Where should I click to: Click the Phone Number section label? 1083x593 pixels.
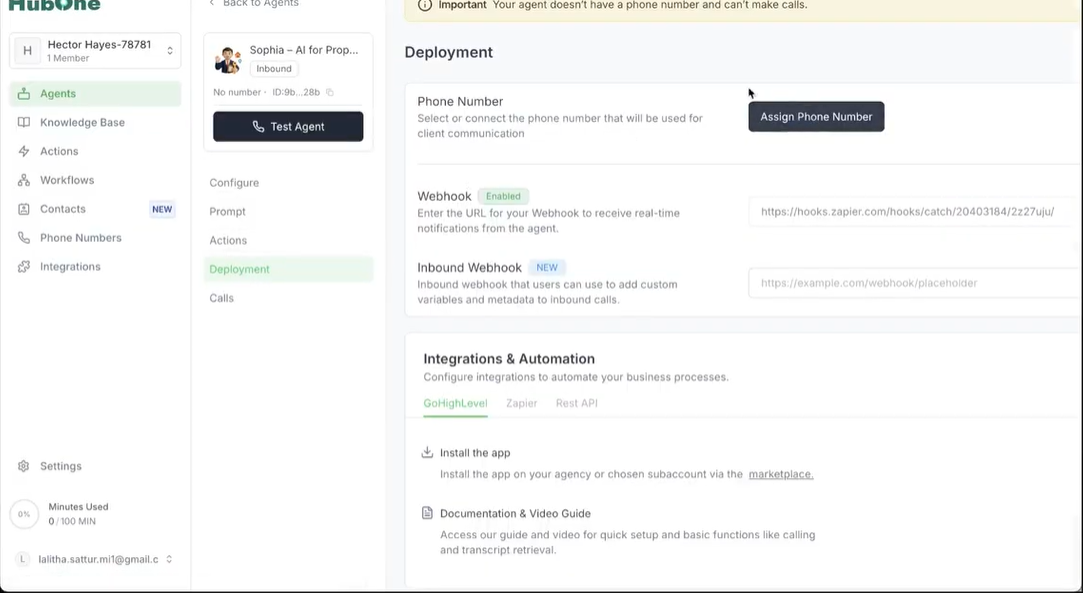(460, 101)
